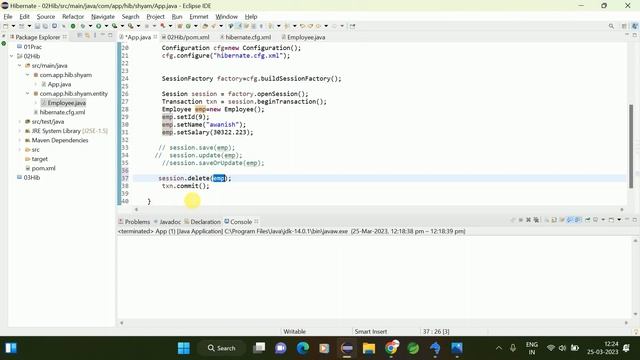Click the Clear Console icon
This screenshot has height=360, width=640.
pos(546,220)
